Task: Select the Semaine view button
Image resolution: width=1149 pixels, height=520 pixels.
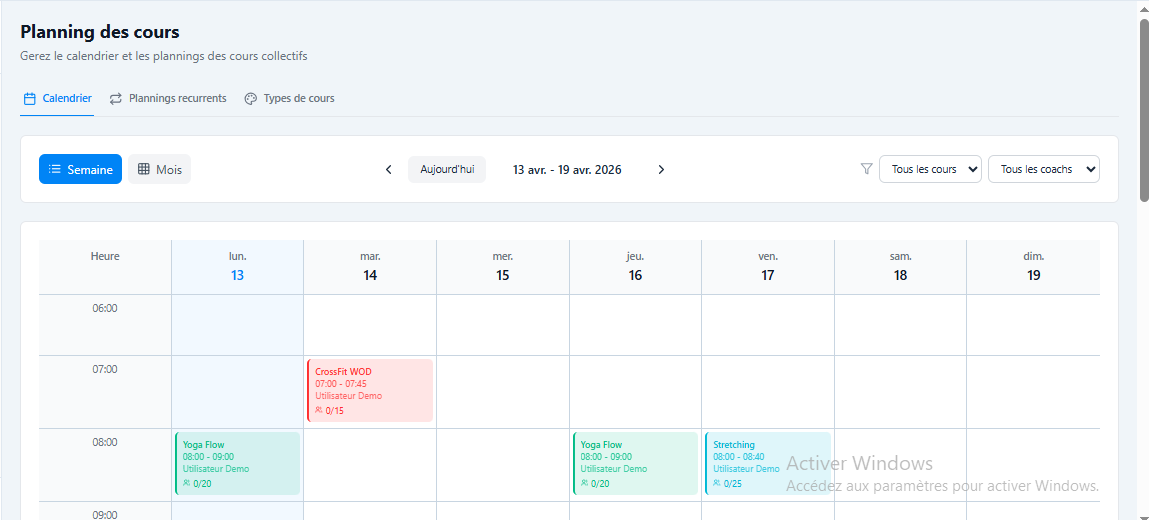Action: (x=81, y=169)
